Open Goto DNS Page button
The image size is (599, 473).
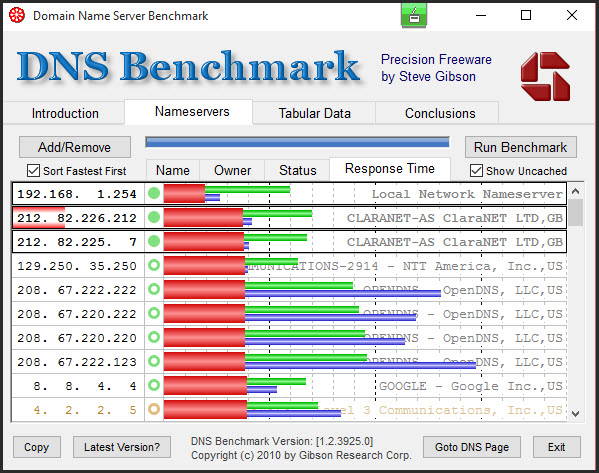(x=472, y=447)
